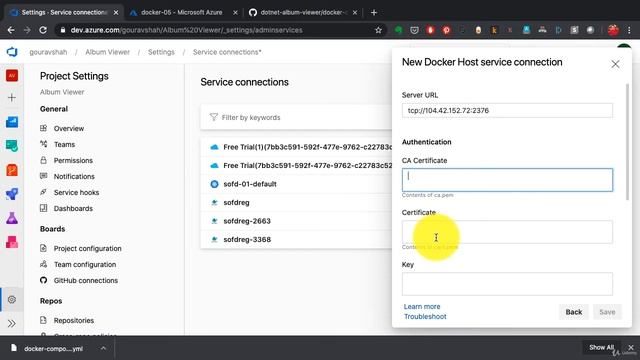
Task: Open Test Plans flask icon
Action: 12,218
